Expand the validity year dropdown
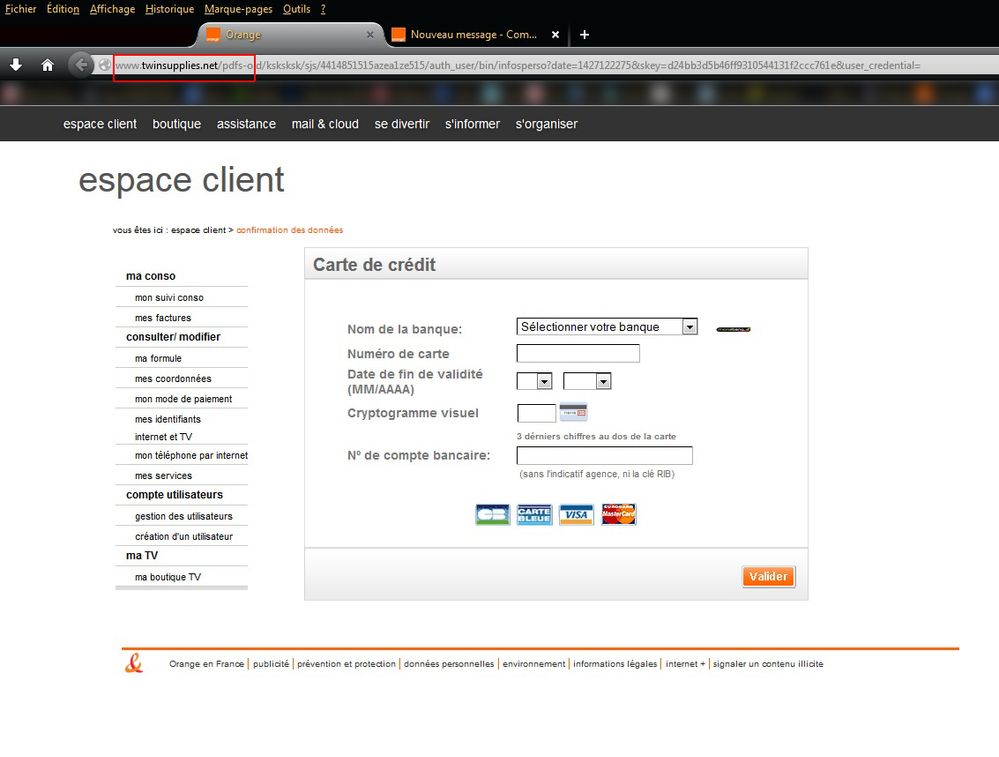999x757 pixels. [586, 381]
